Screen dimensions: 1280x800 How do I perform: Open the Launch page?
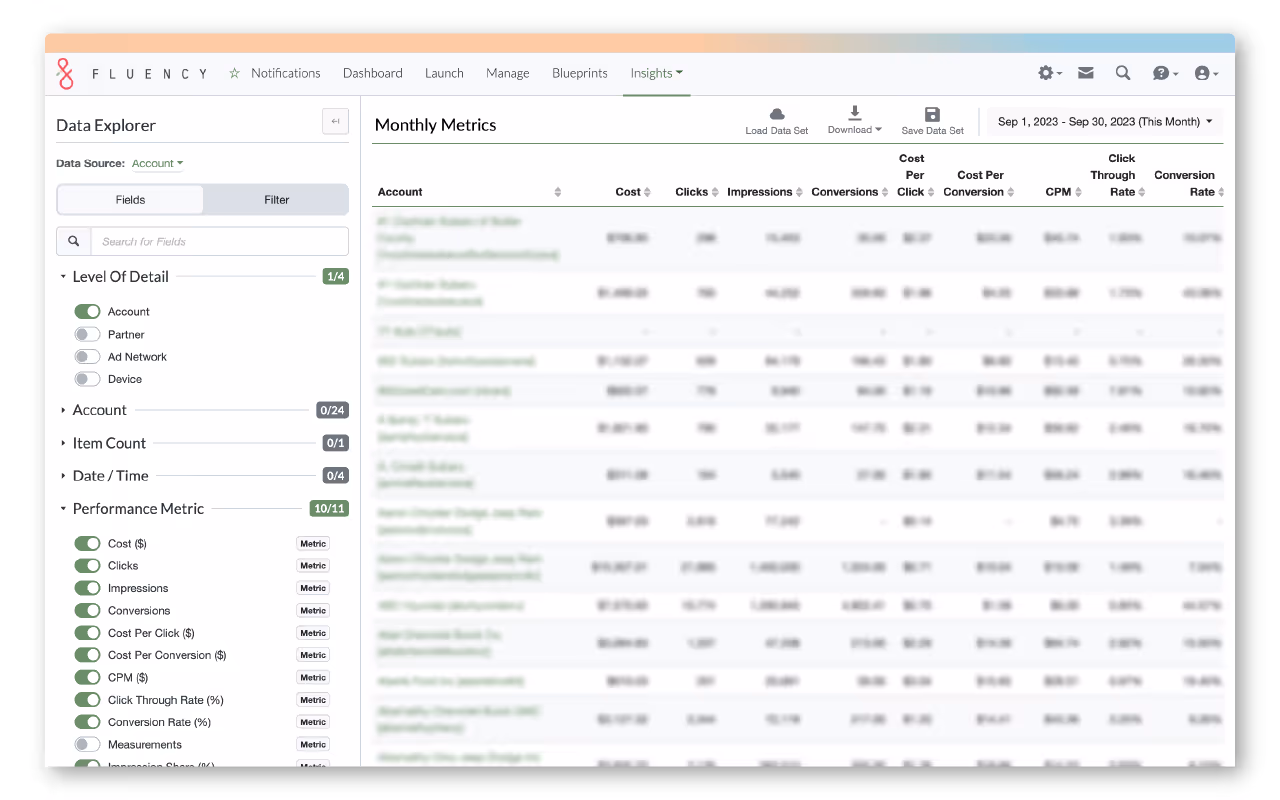(444, 73)
